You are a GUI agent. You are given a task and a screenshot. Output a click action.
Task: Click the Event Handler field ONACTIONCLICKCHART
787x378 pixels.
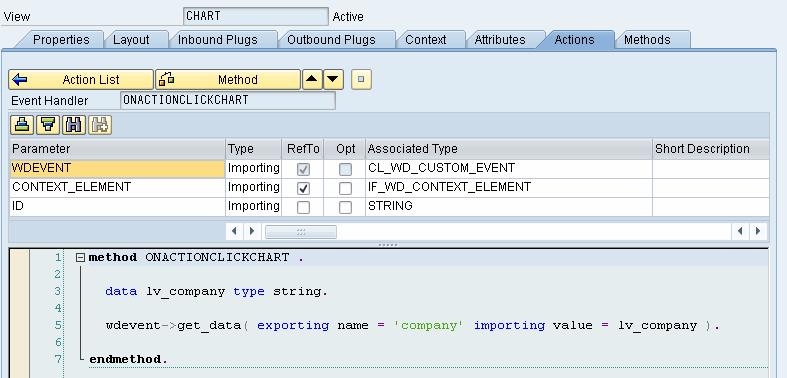click(x=228, y=100)
